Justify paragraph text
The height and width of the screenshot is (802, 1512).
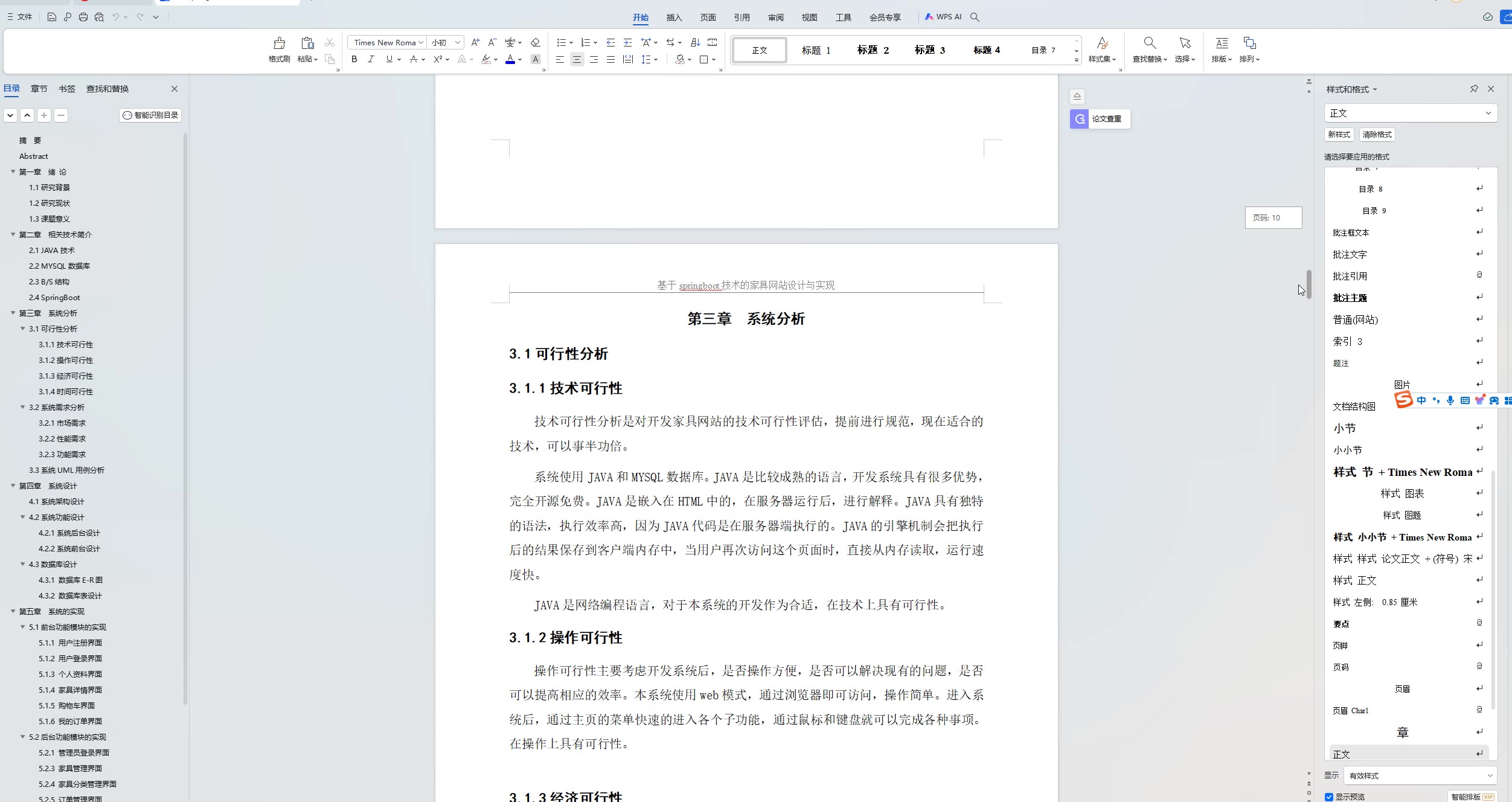point(610,59)
